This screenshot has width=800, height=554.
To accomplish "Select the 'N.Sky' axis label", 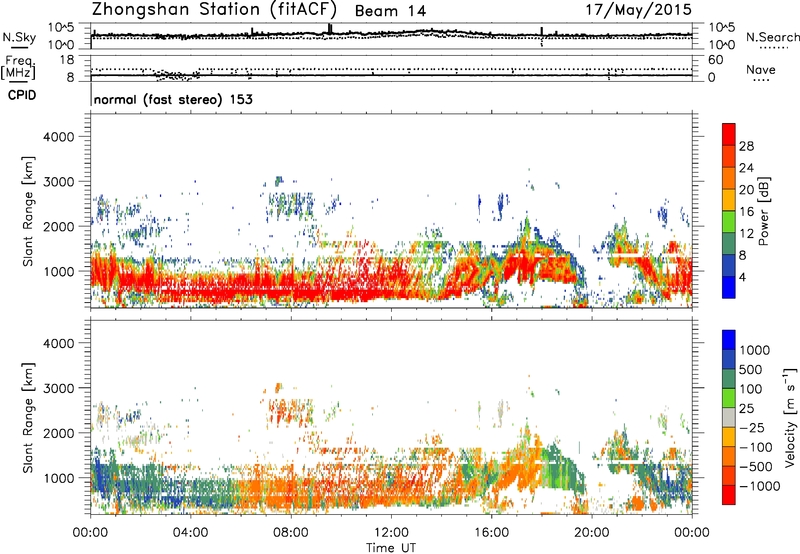I will point(19,37).
